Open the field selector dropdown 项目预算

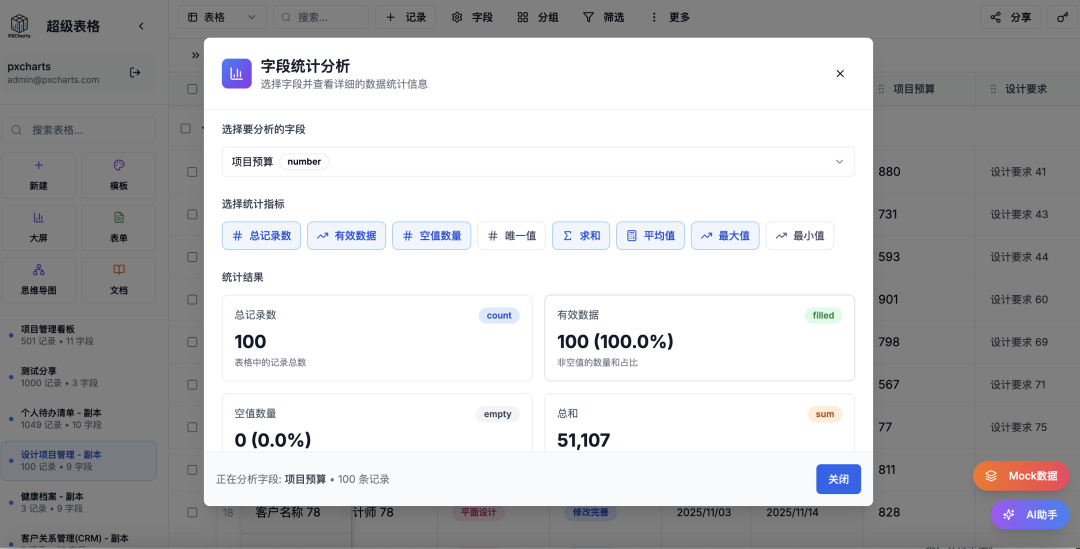tap(538, 162)
